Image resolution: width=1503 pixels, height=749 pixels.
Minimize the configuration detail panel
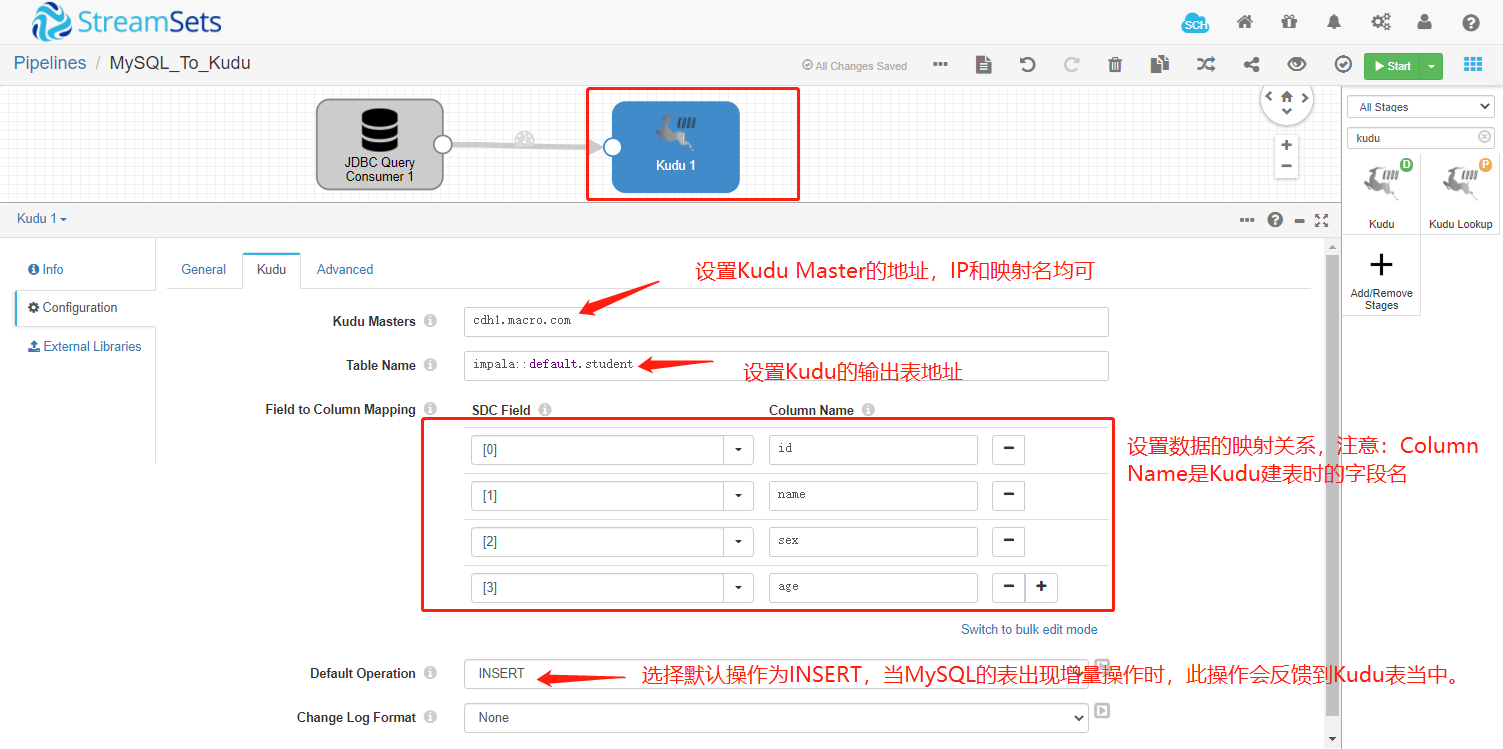1299,220
